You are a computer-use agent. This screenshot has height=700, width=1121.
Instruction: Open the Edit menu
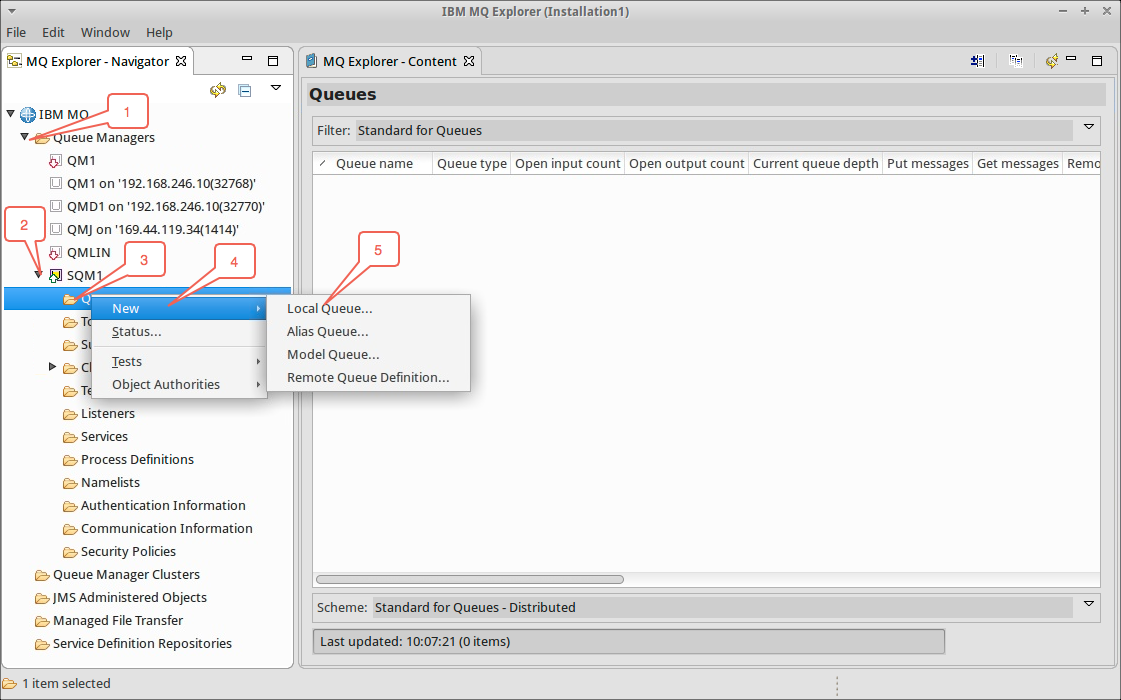(53, 32)
